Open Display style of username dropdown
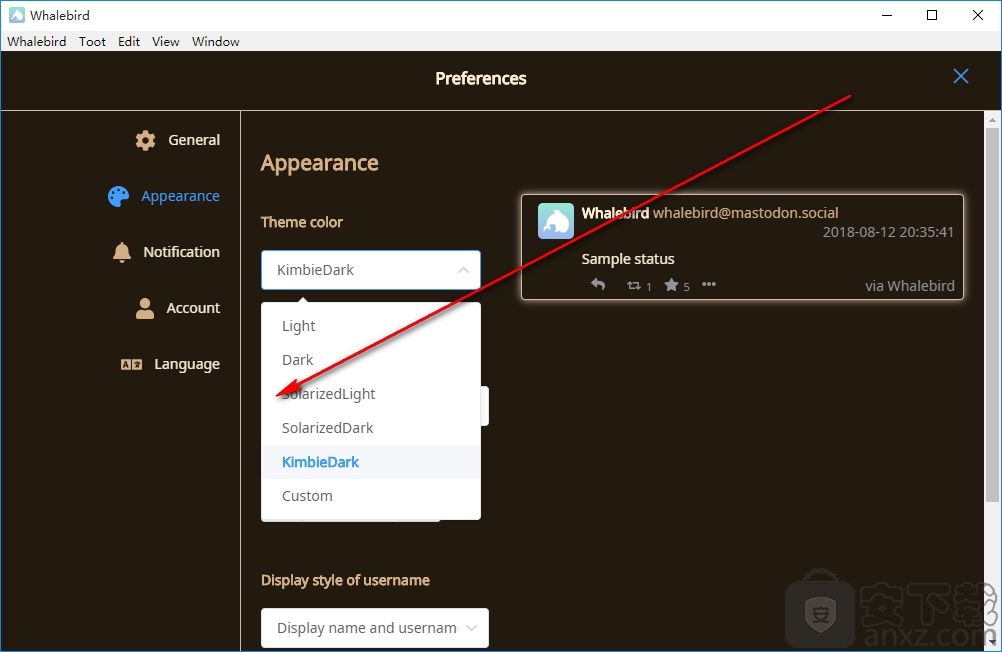The height and width of the screenshot is (652, 1002). [375, 628]
